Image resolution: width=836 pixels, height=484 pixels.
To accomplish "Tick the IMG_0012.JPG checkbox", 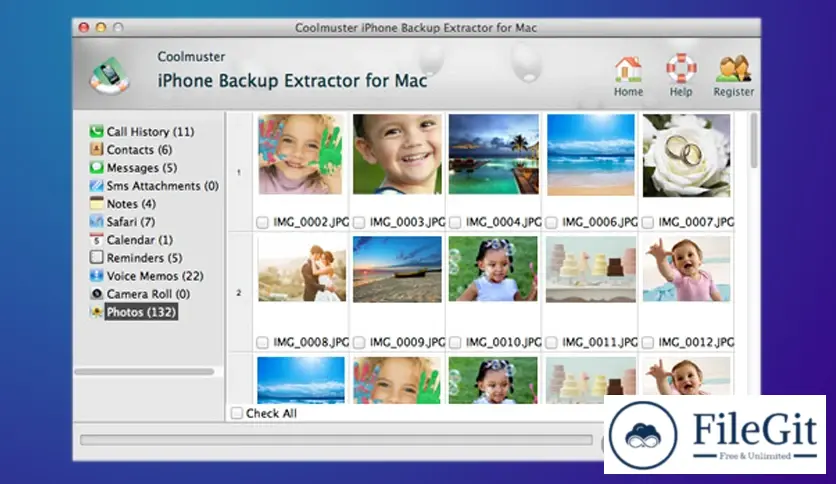I will pyautogui.click(x=648, y=342).
